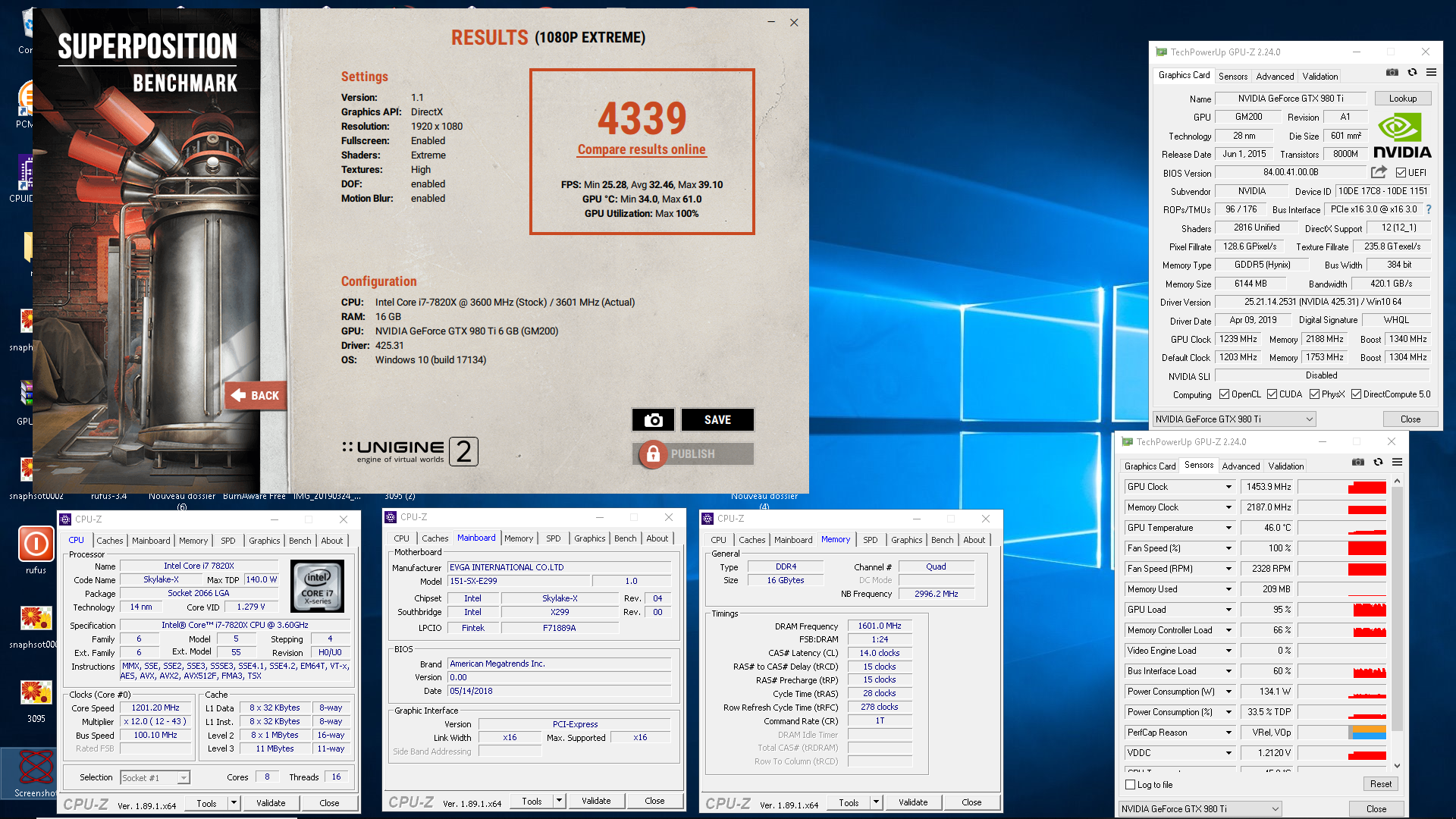Screen dimensions: 1456x819
Task: Click the NVIDIA logo in GPU-Z
Action: (1401, 136)
